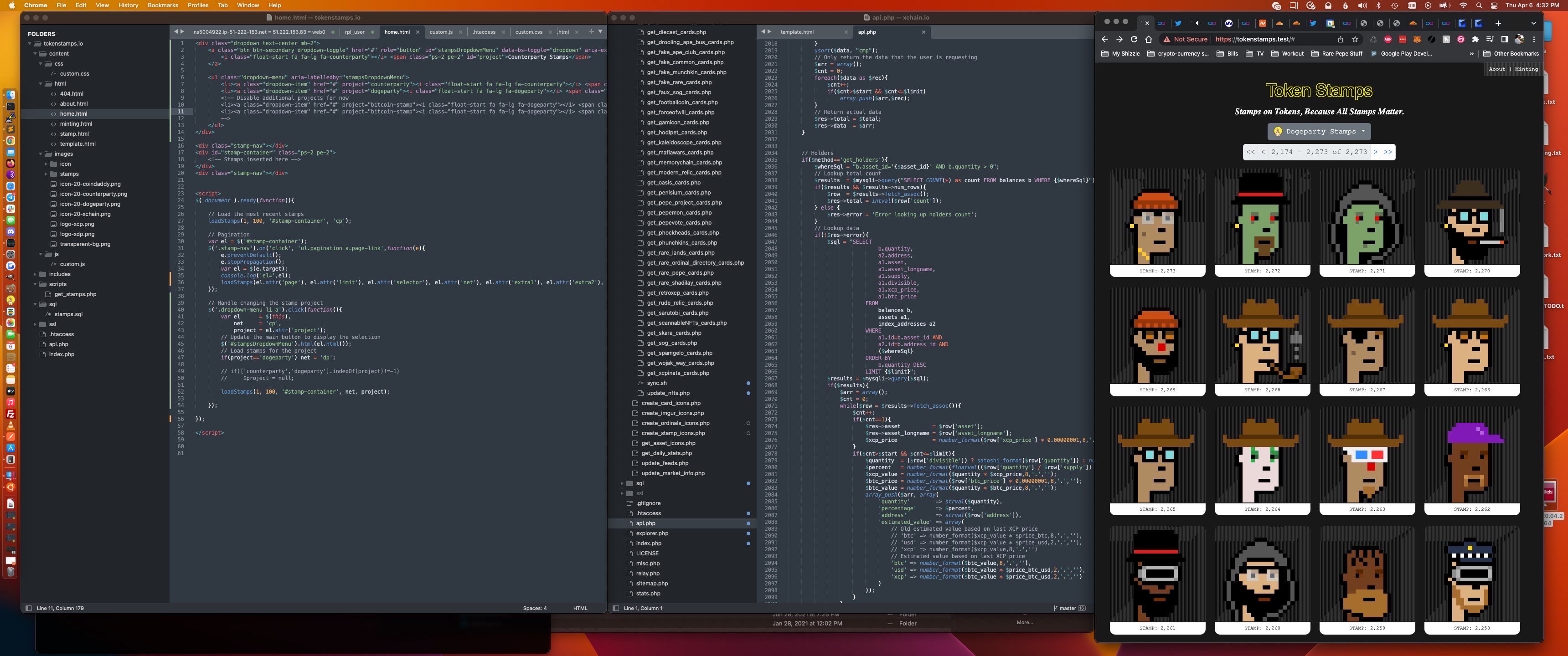1568x656 pixels.
Task: Open a new browser tab with plus
Action: (x=1498, y=23)
